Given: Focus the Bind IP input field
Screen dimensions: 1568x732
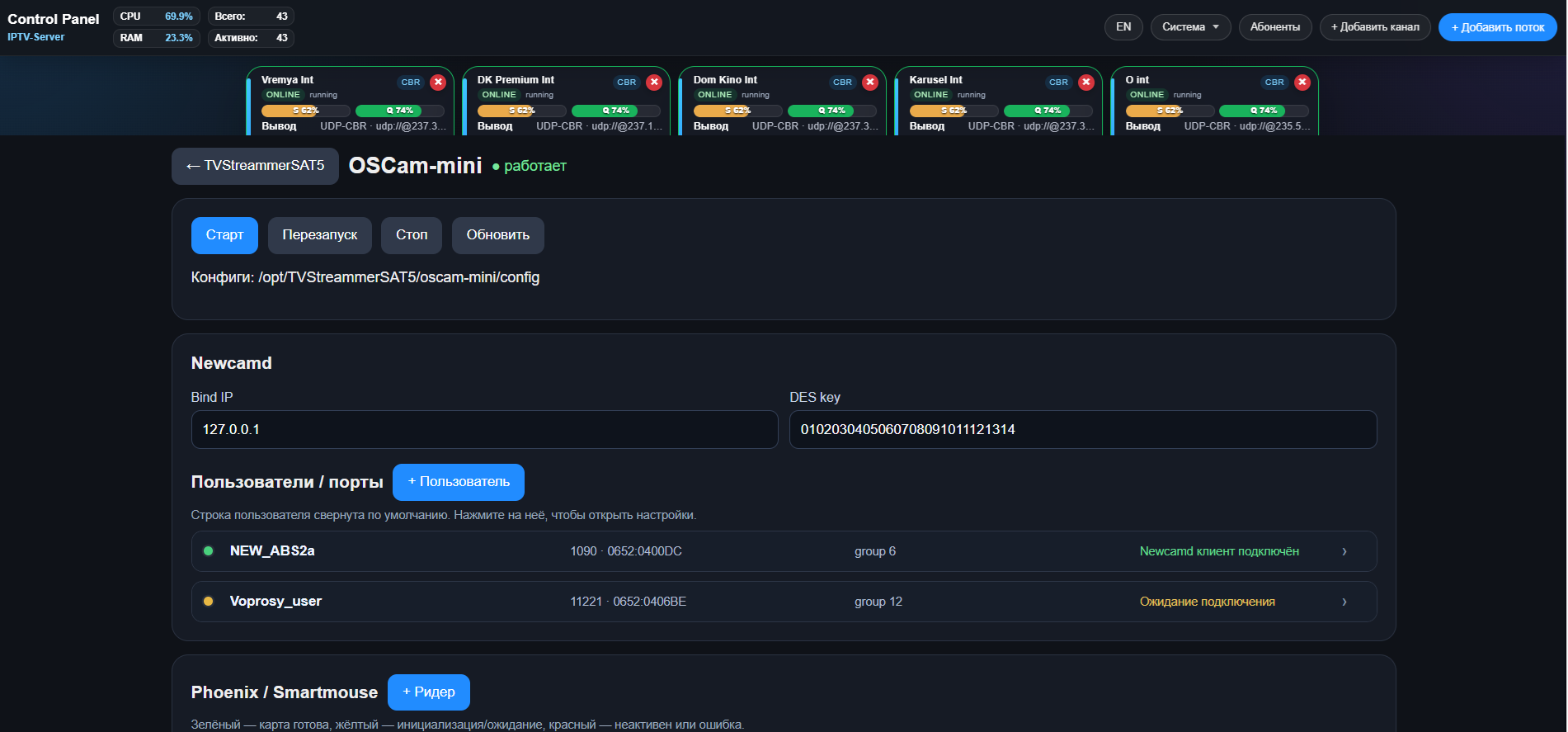Looking at the screenshot, I should tap(484, 430).
